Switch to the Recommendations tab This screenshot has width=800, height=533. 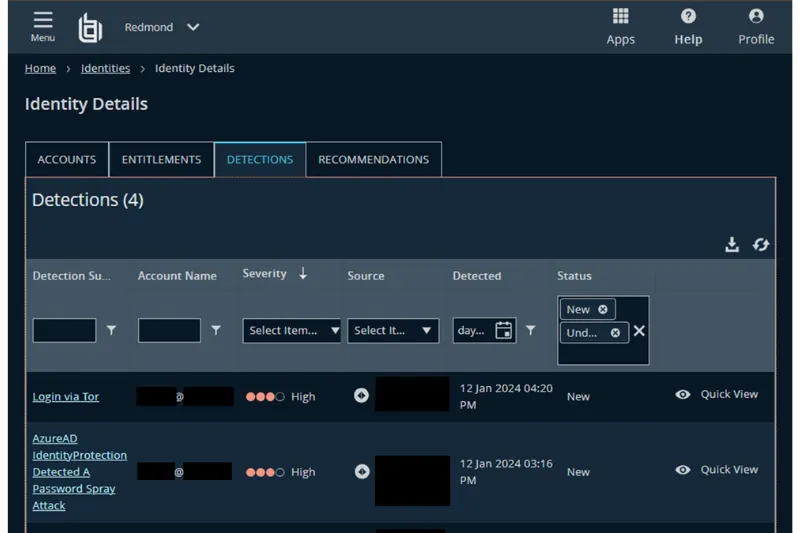point(373,160)
